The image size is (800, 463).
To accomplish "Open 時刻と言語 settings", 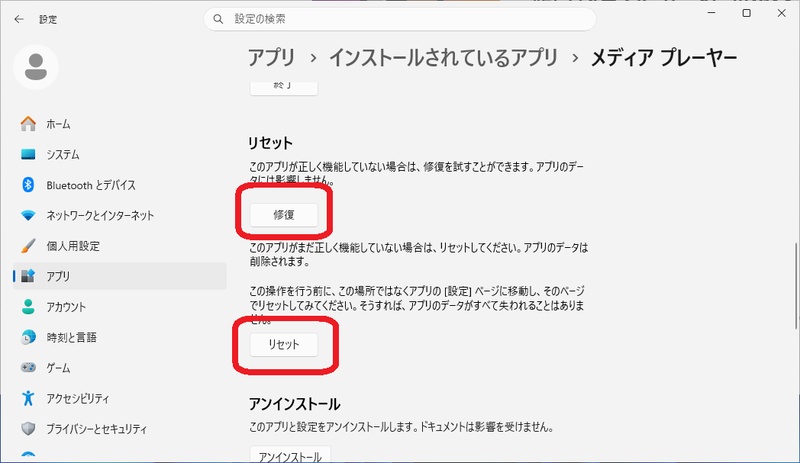I will (x=119, y=337).
